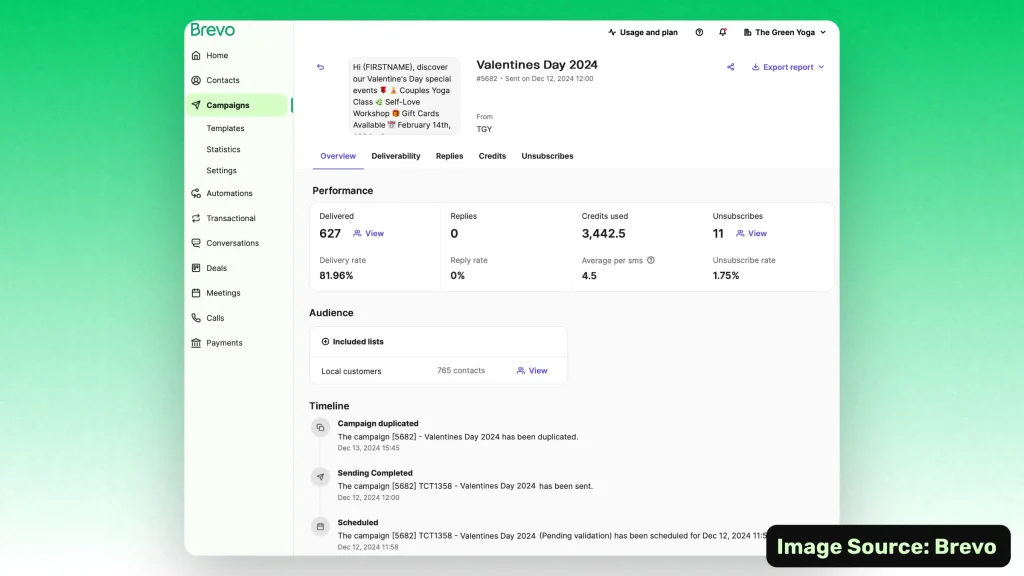Open The Green Yoga account dropdown
This screenshot has width=1024, height=576.
(785, 32)
